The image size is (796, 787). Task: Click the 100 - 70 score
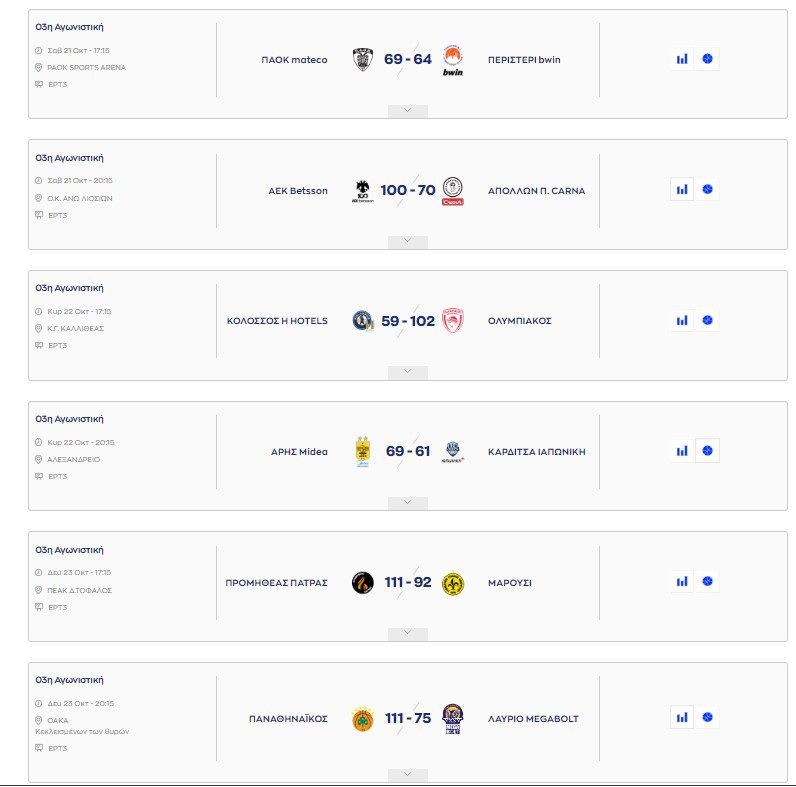(x=408, y=190)
